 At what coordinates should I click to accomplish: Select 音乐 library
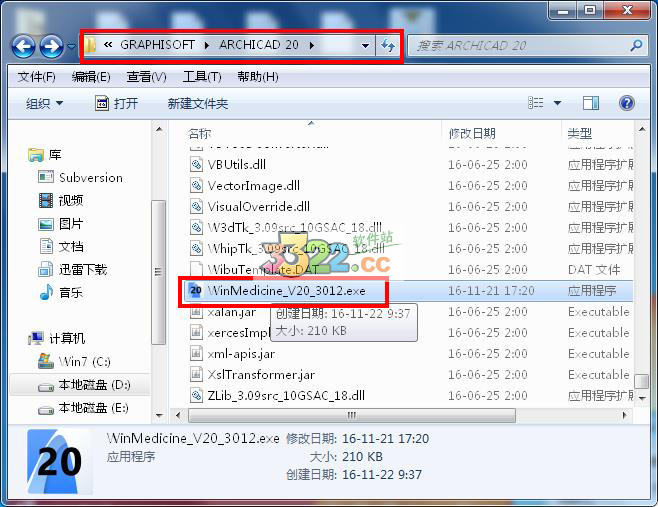click(x=60, y=293)
